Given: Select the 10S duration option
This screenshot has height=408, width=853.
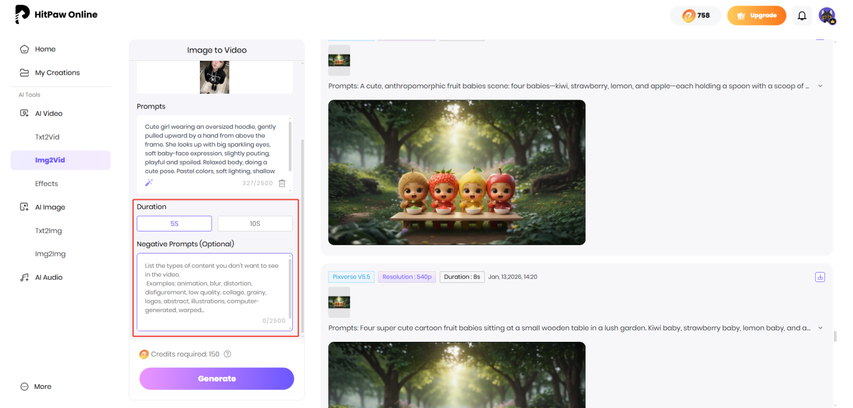Looking at the screenshot, I should coord(255,224).
